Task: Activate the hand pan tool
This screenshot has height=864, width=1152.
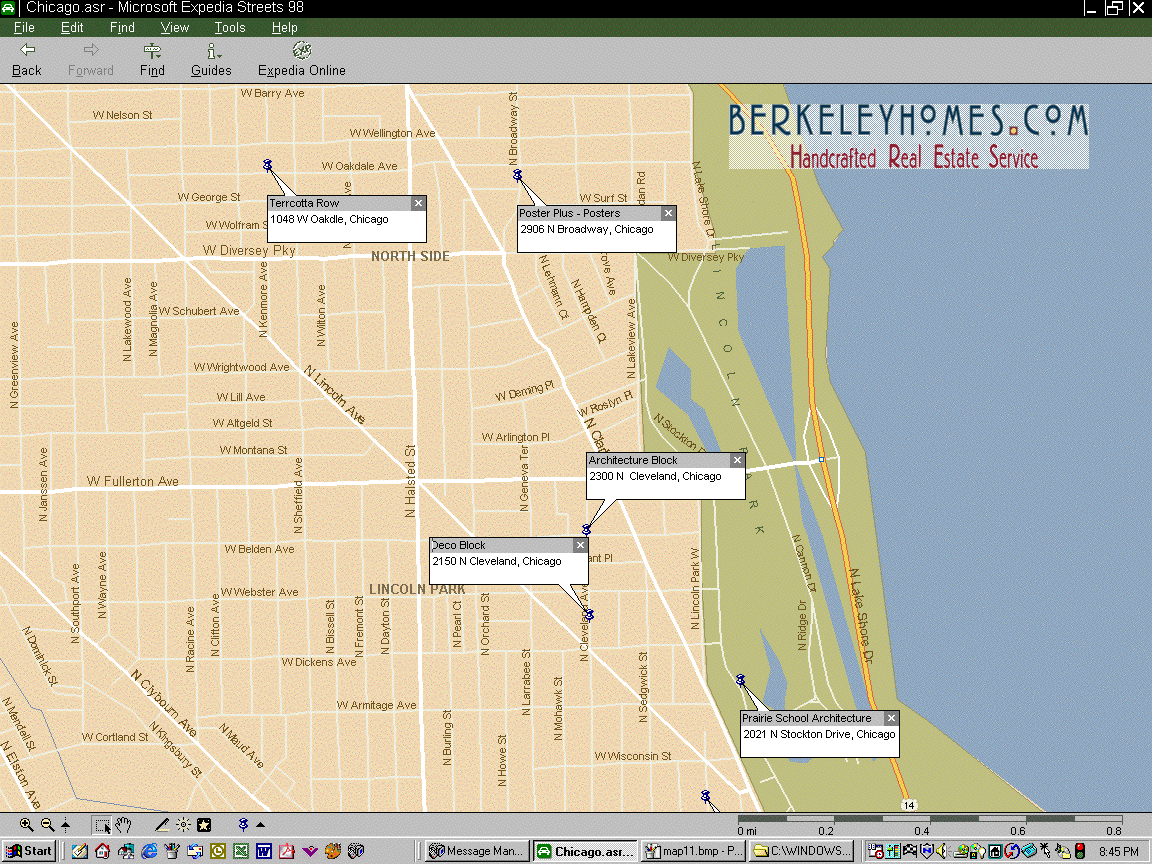Action: click(x=123, y=825)
